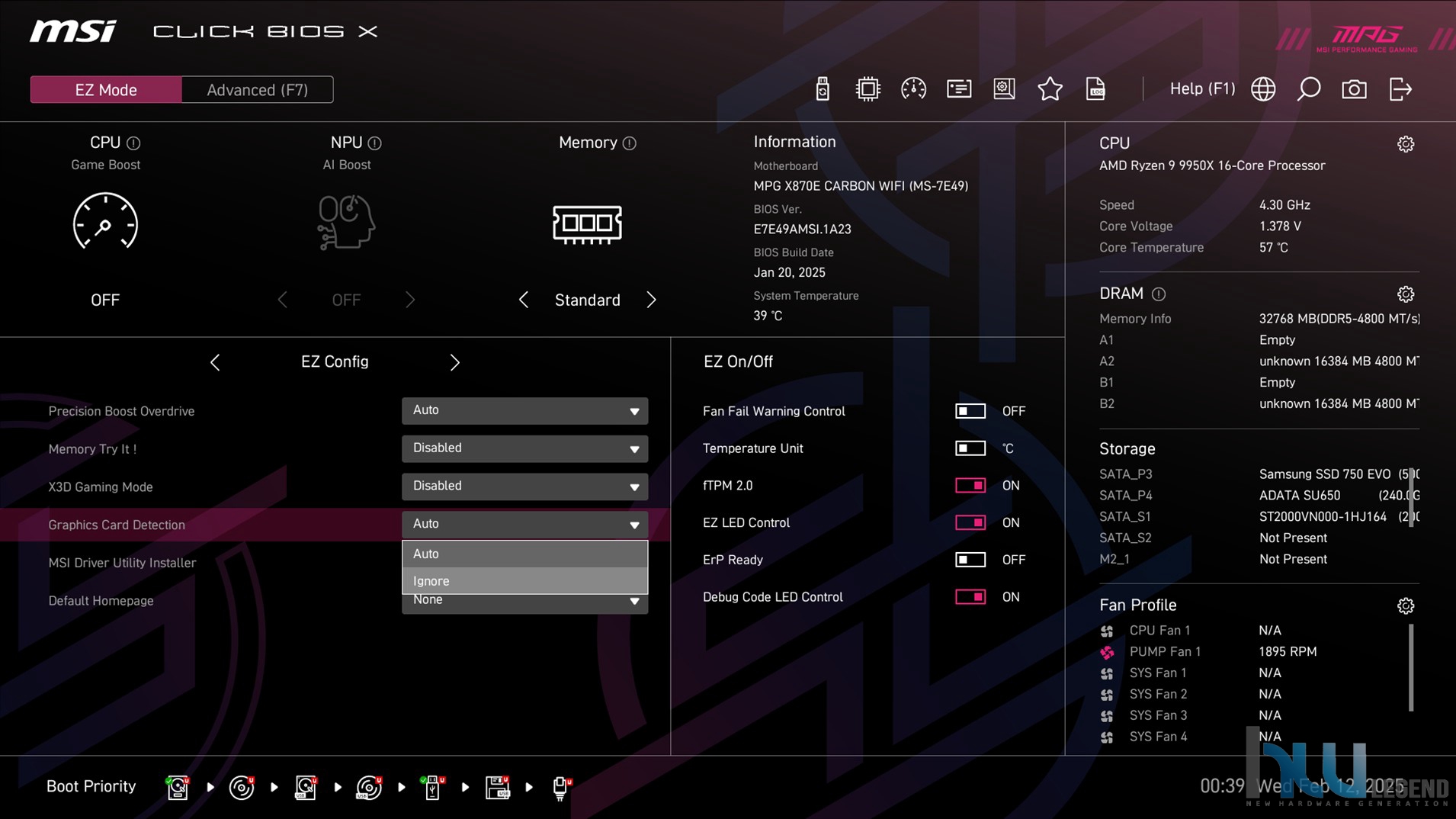Viewport: 1456px width, 819px height.
Task: Open the LOG file icon
Action: (1095, 89)
